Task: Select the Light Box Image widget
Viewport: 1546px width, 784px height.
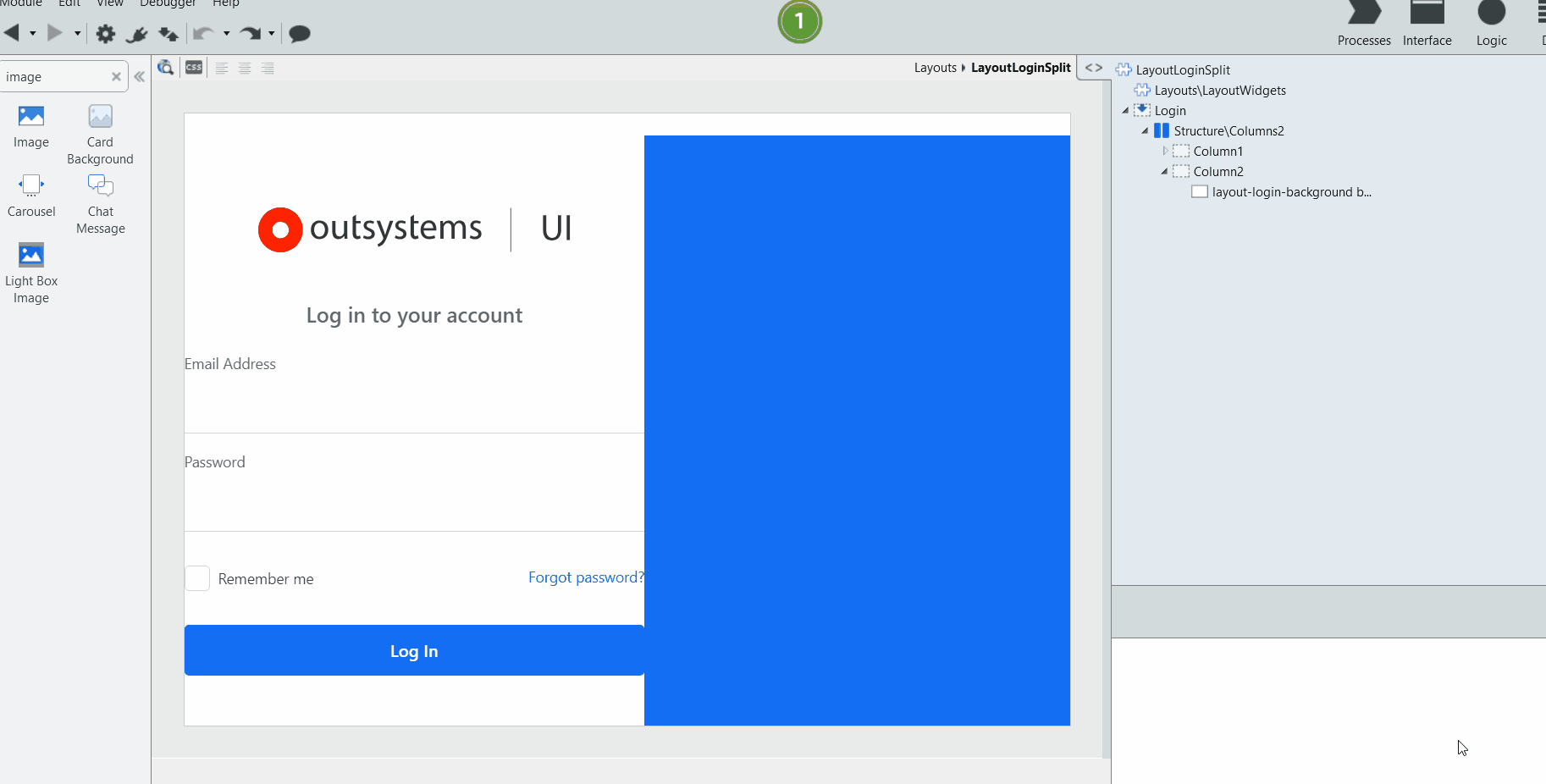Action: (x=31, y=273)
